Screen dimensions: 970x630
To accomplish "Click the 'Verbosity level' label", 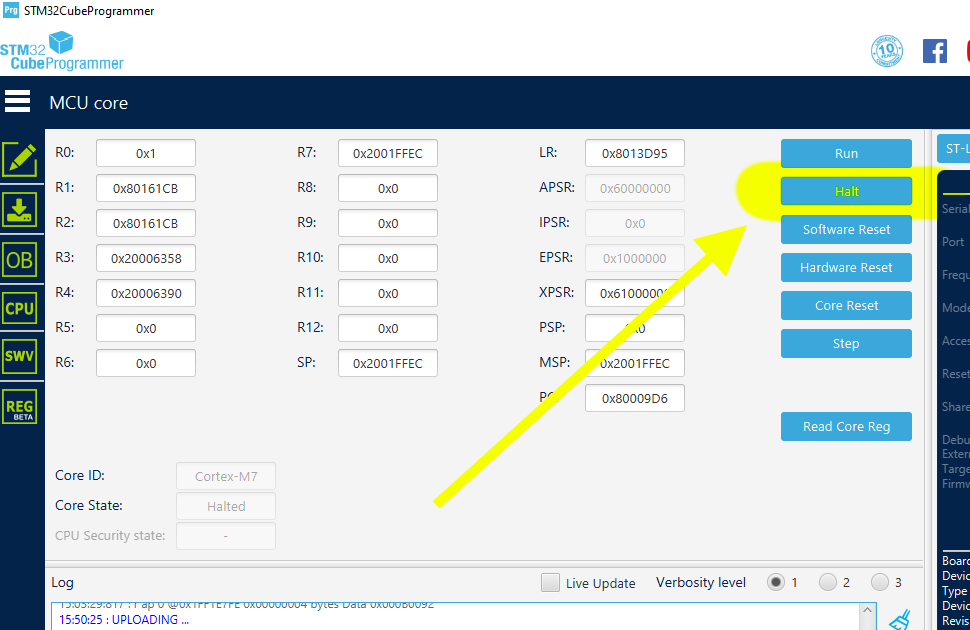I will [701, 582].
